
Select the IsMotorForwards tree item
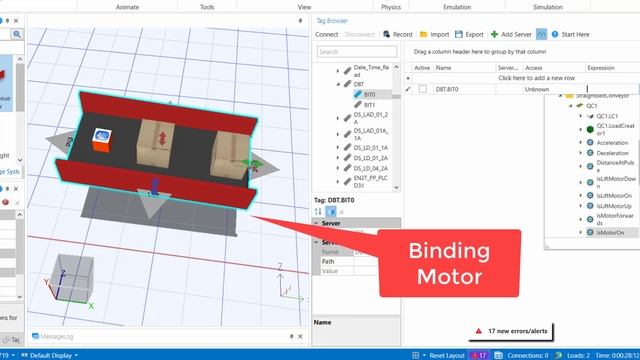click(x=615, y=219)
